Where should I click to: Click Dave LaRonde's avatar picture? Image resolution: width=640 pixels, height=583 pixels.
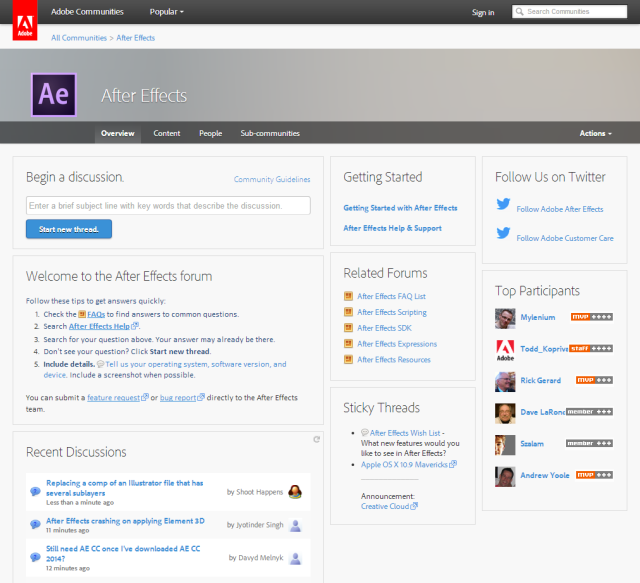(505, 413)
